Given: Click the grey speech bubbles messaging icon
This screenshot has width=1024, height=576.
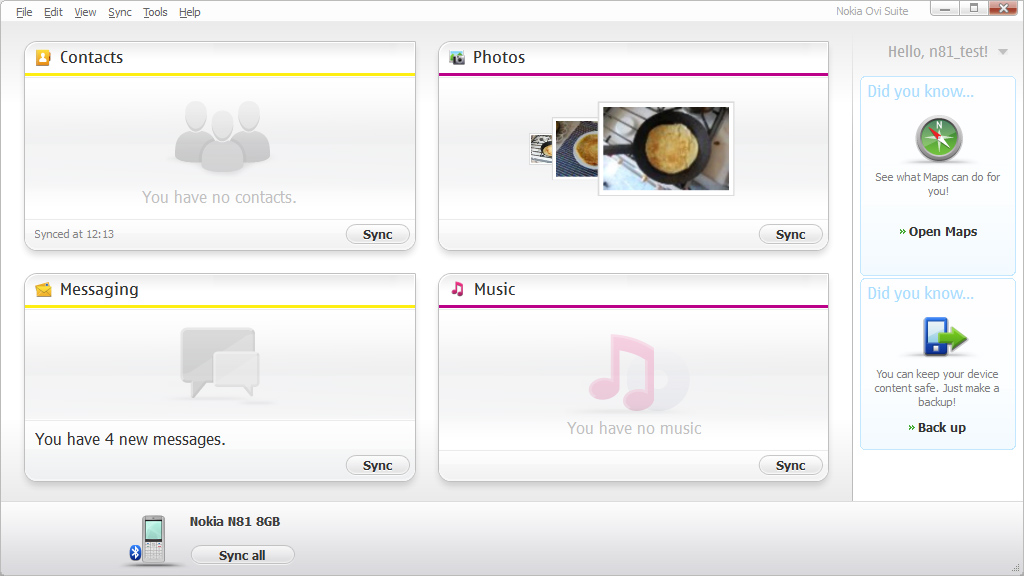Looking at the screenshot, I should tap(219, 362).
